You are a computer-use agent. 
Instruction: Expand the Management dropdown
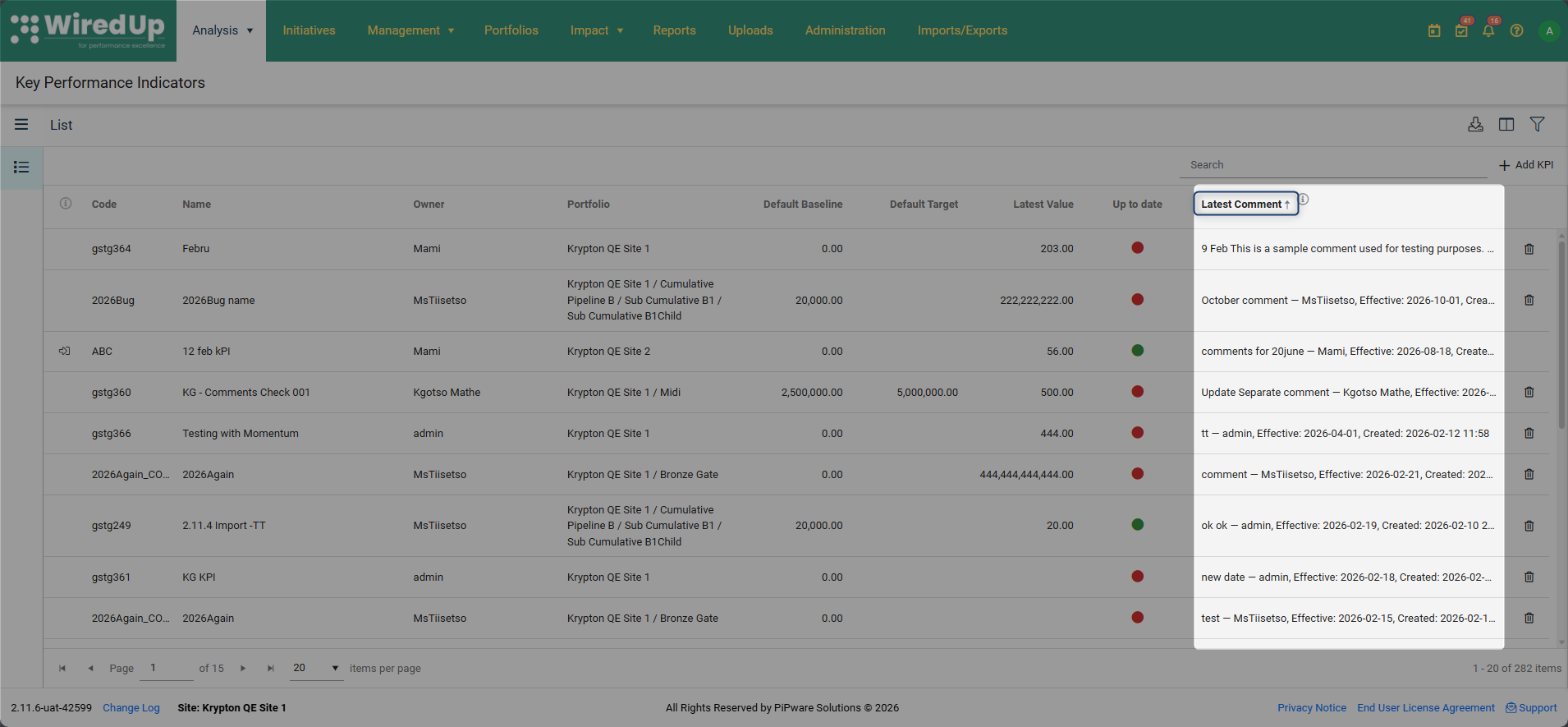(x=410, y=30)
